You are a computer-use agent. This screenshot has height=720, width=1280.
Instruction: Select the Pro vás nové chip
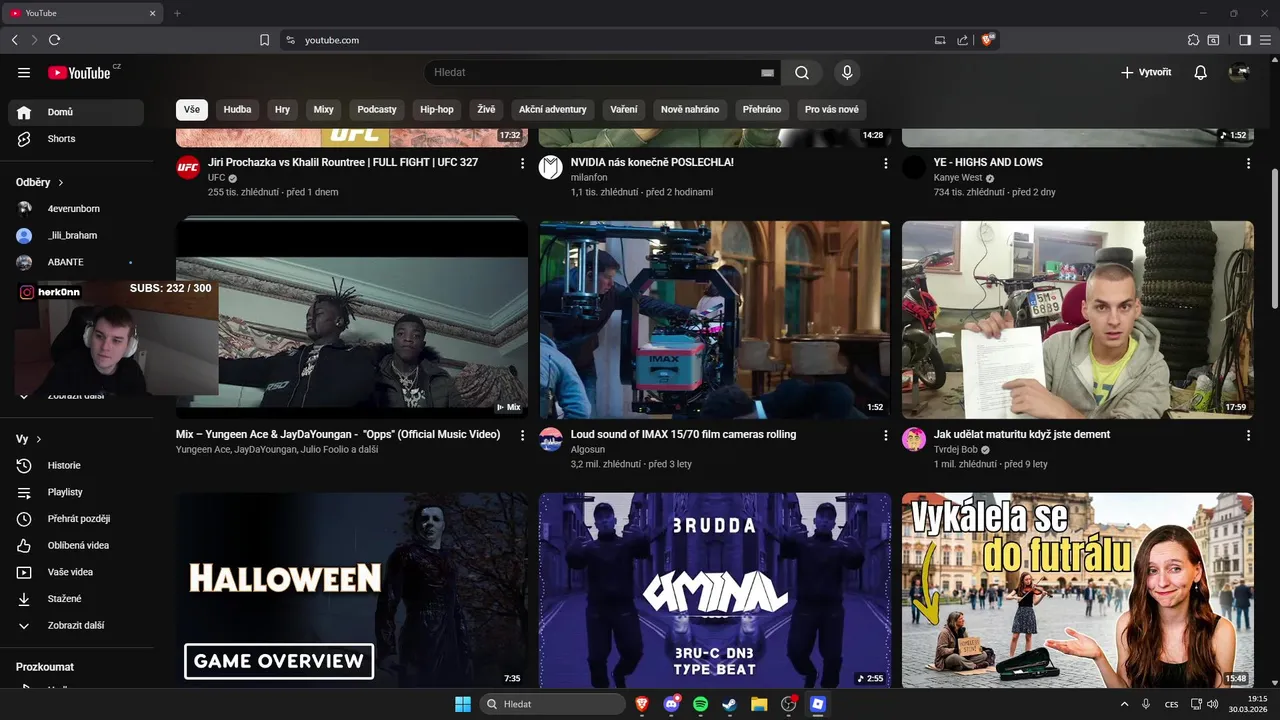tap(832, 109)
